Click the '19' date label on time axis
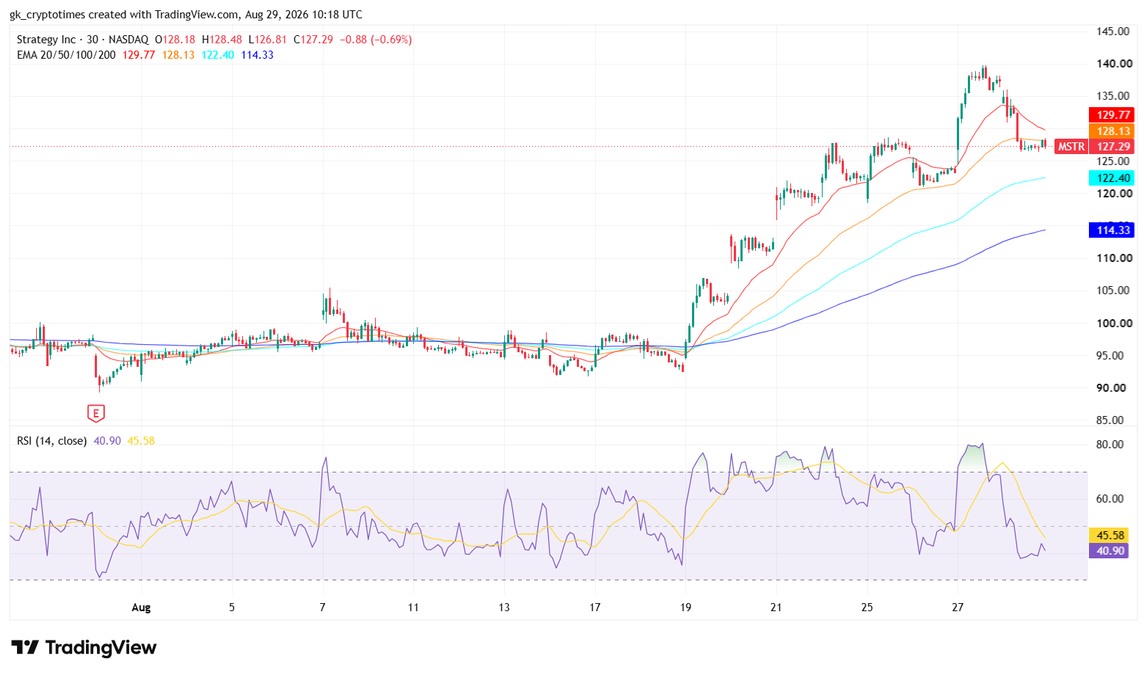This screenshot has height=675, width=1147. pos(685,607)
